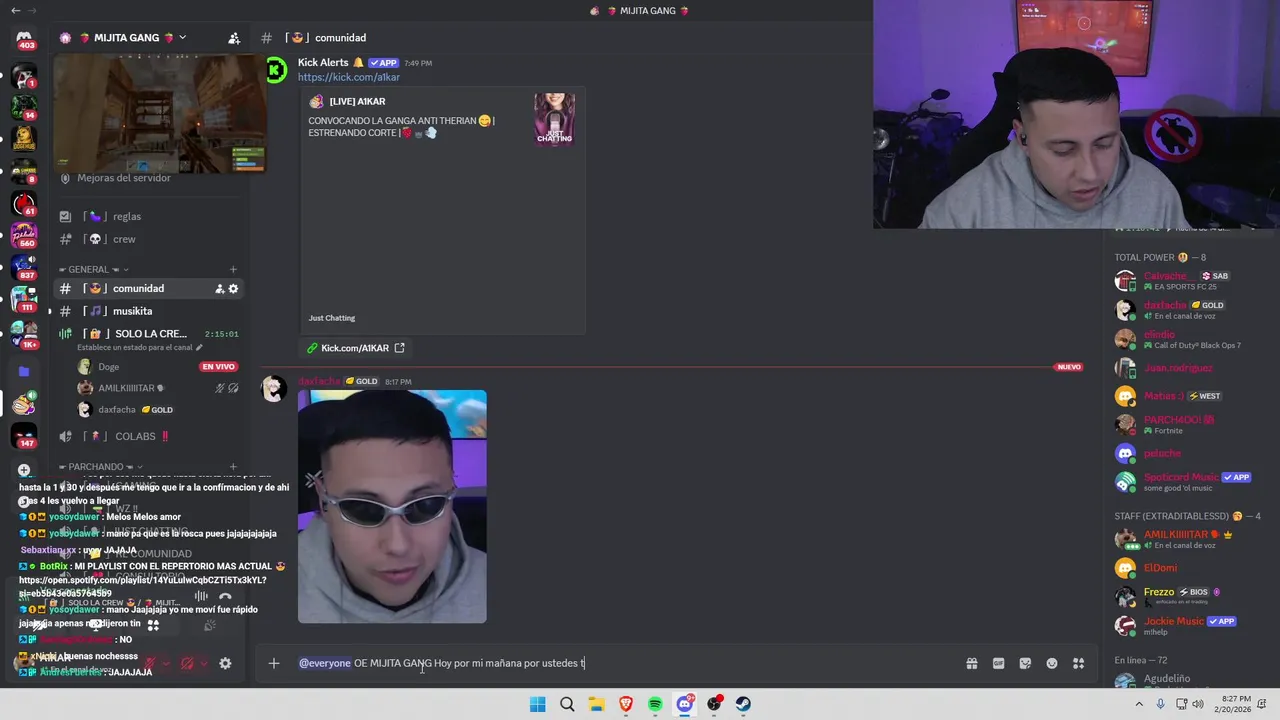The height and width of the screenshot is (720, 1280).
Task: Open Discord direct messages home icon
Action: point(24,39)
